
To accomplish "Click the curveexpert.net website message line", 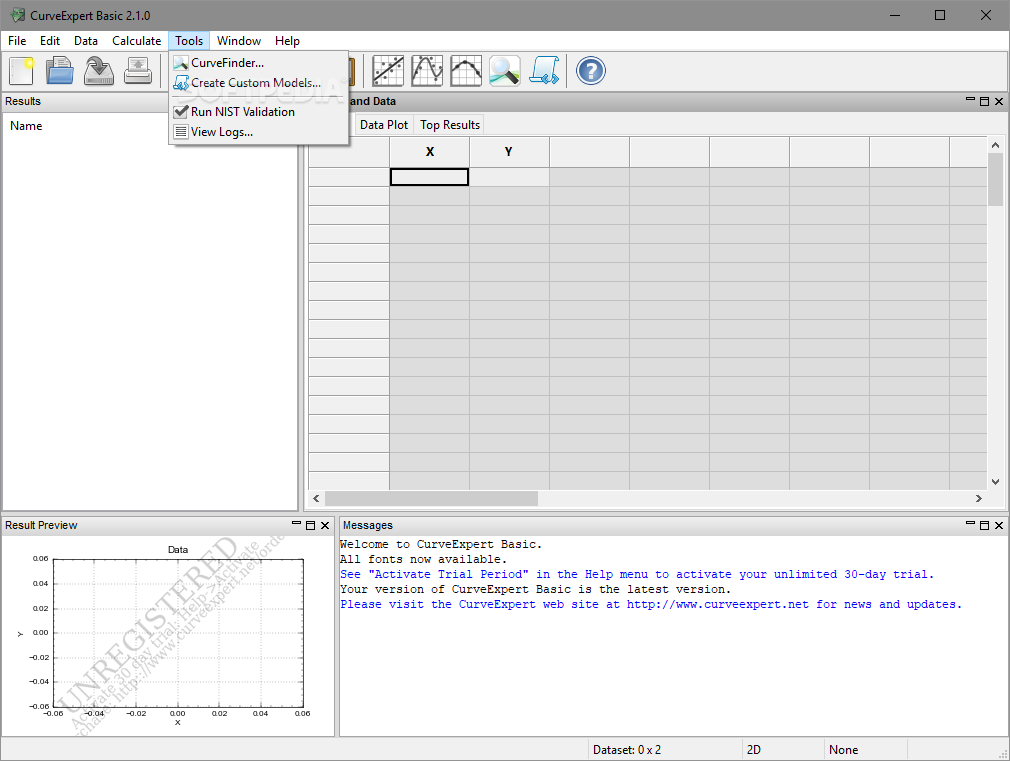I will [x=651, y=604].
